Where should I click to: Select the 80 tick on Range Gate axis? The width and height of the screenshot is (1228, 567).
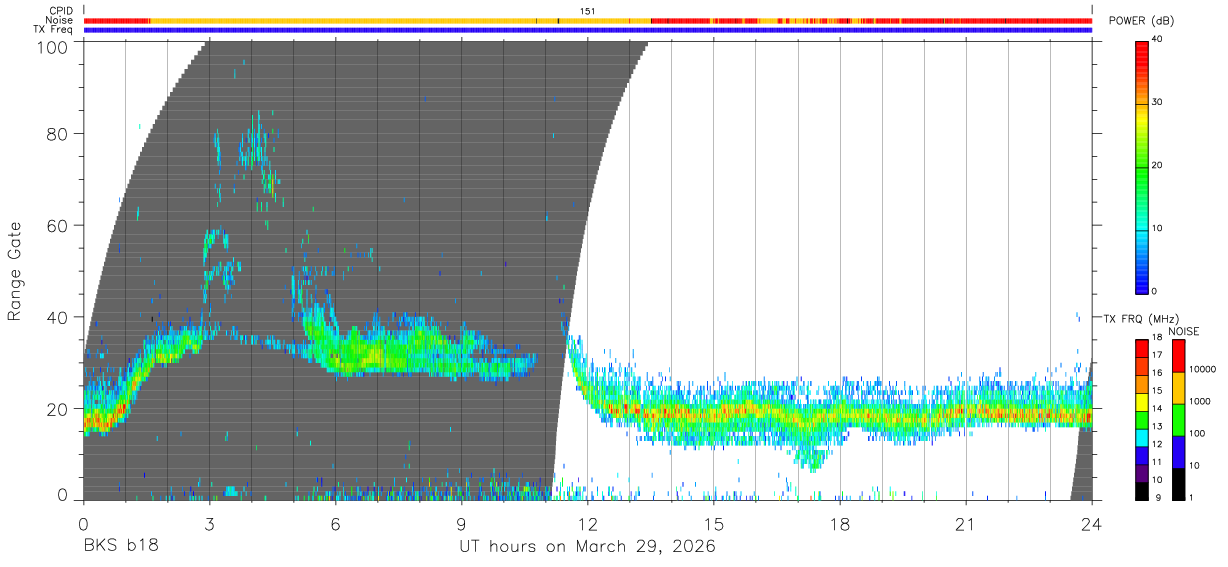[57, 134]
